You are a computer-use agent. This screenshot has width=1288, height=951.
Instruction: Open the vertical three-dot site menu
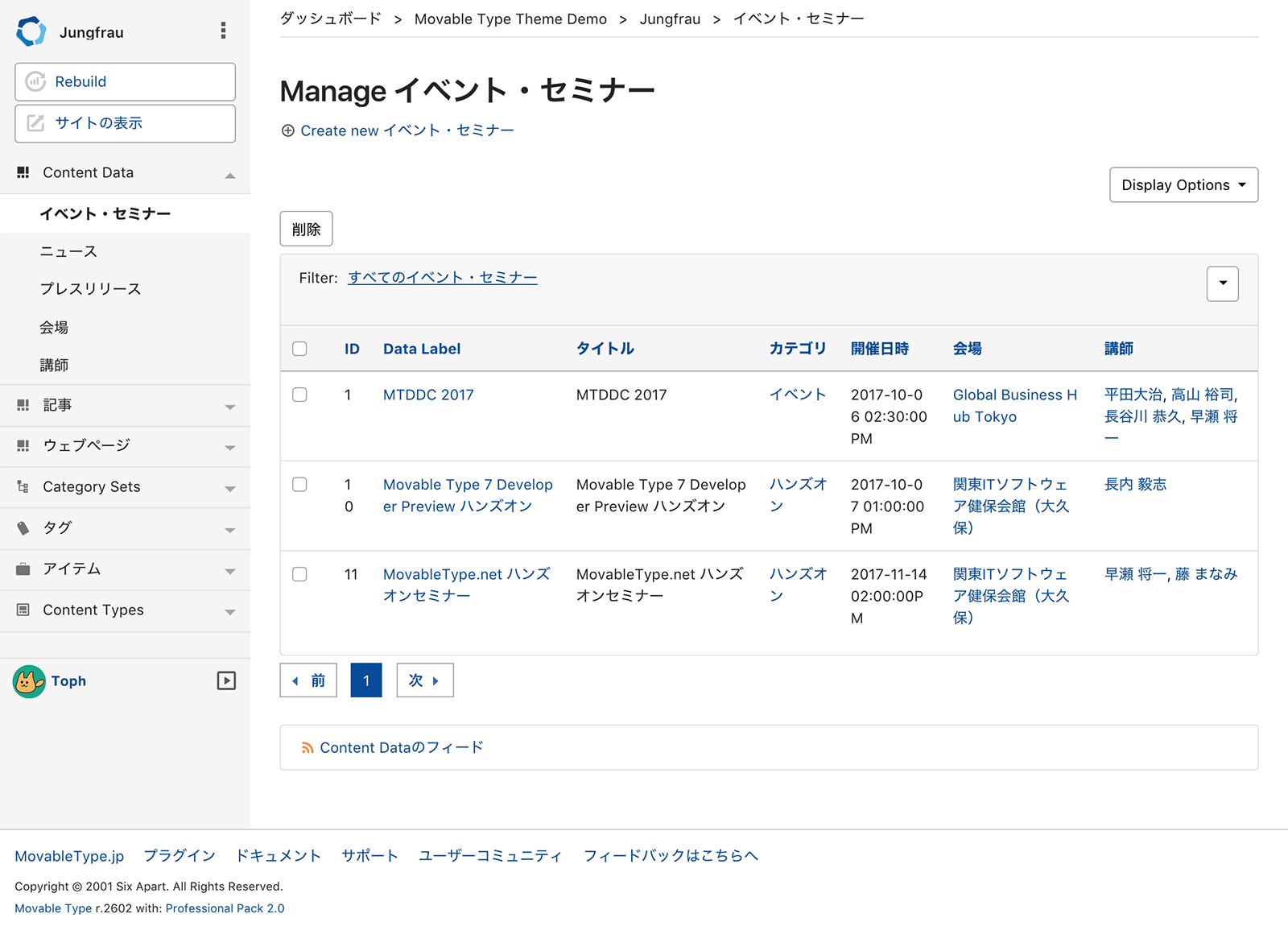(x=223, y=31)
